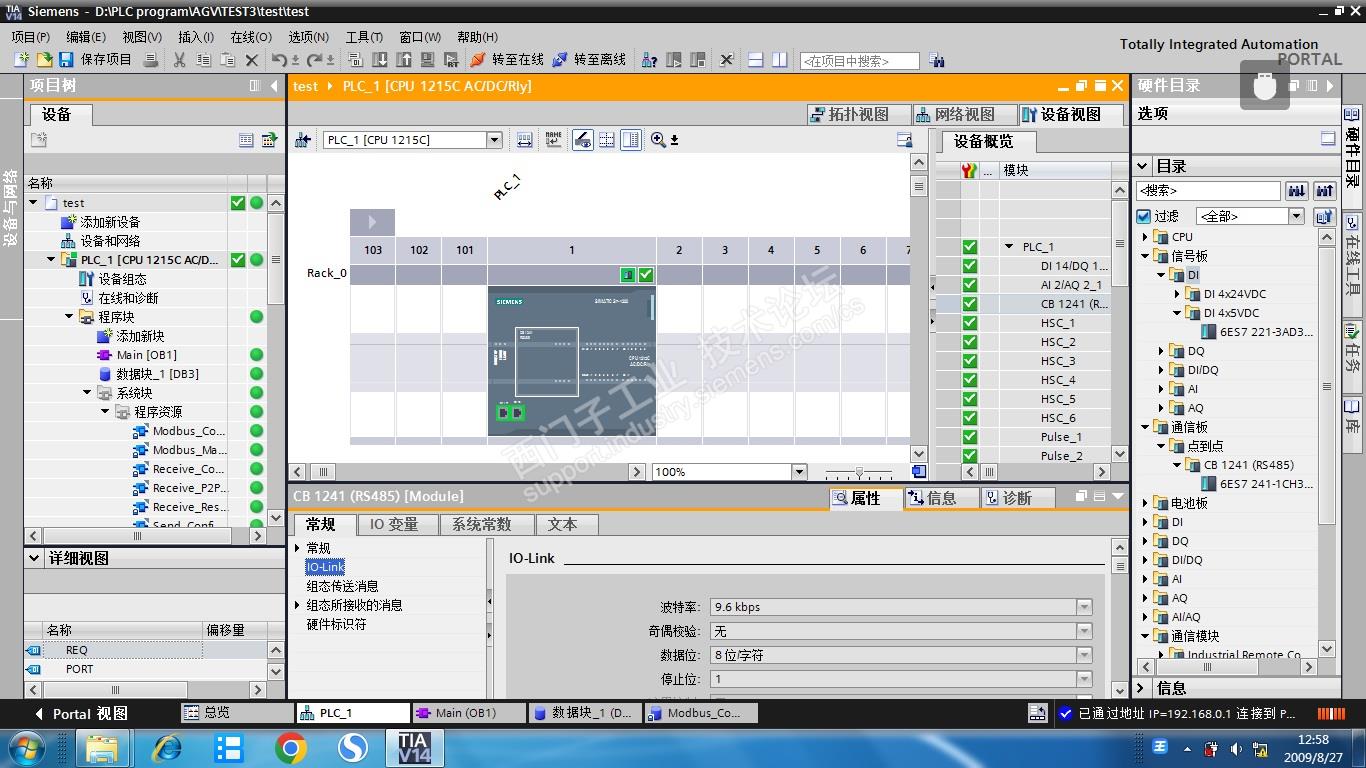This screenshot has height=768, width=1366.
Task: Click the new project icon in toolbar
Action: (x=22, y=60)
